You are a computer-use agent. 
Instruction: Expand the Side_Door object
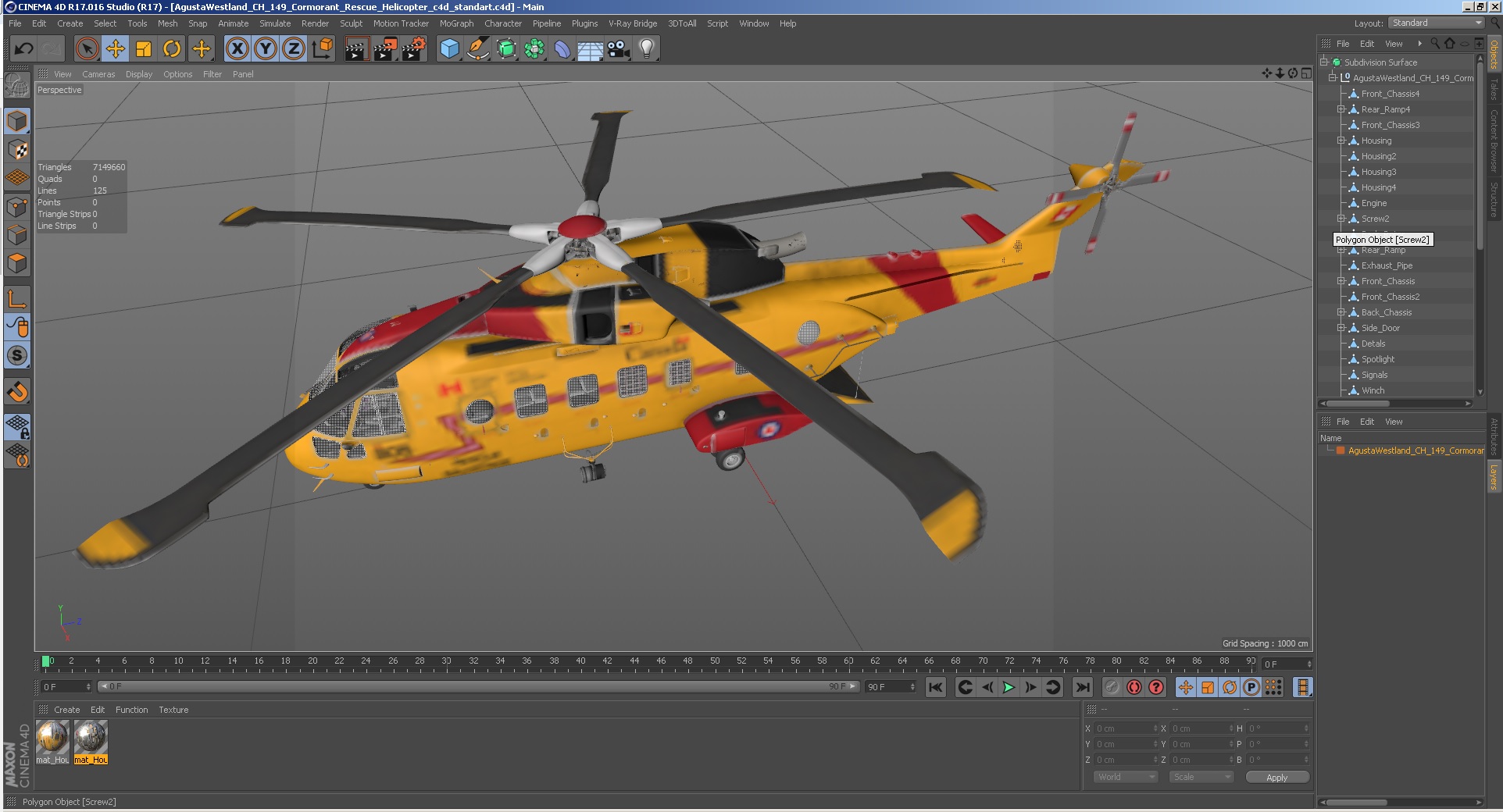[x=1341, y=328]
